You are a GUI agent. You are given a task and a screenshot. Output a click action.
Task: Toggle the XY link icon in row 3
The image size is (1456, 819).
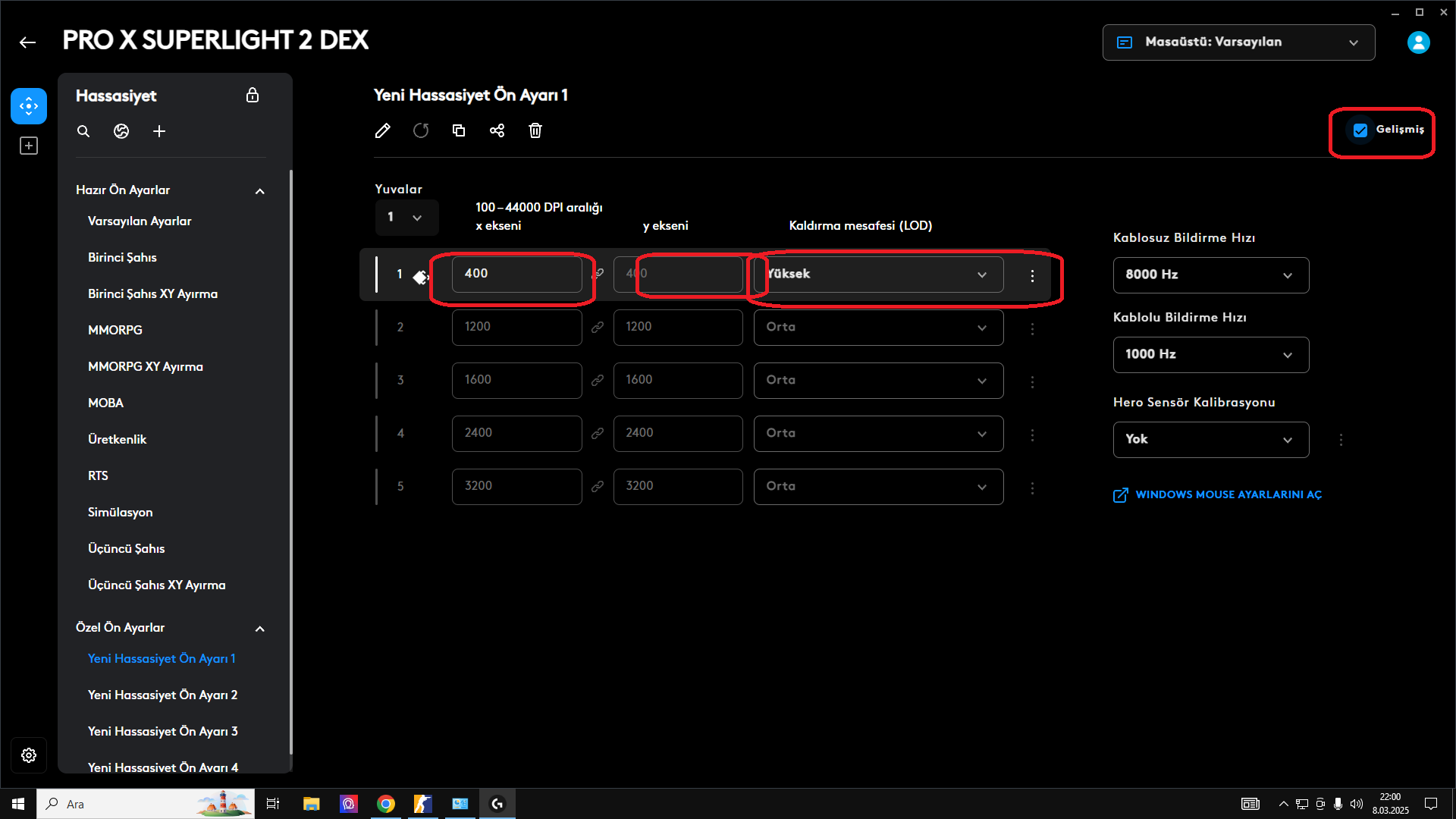coord(598,380)
